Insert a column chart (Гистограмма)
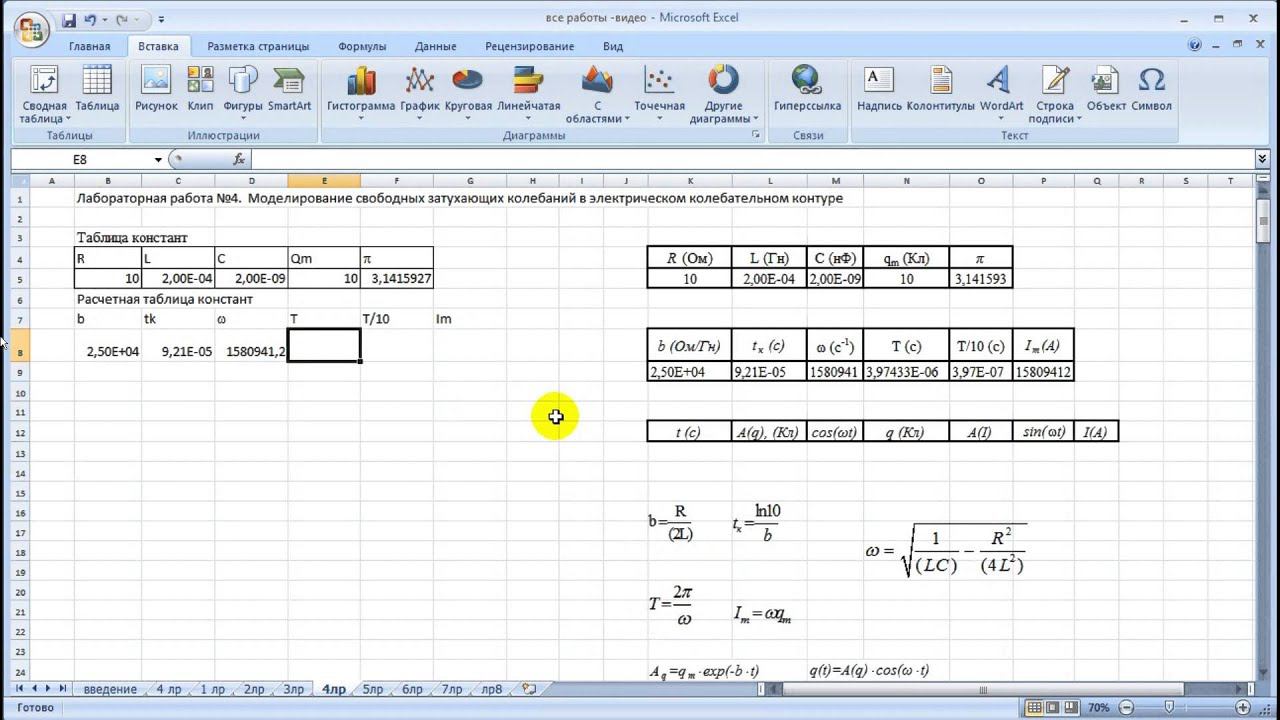The height and width of the screenshot is (720, 1280). [361, 94]
